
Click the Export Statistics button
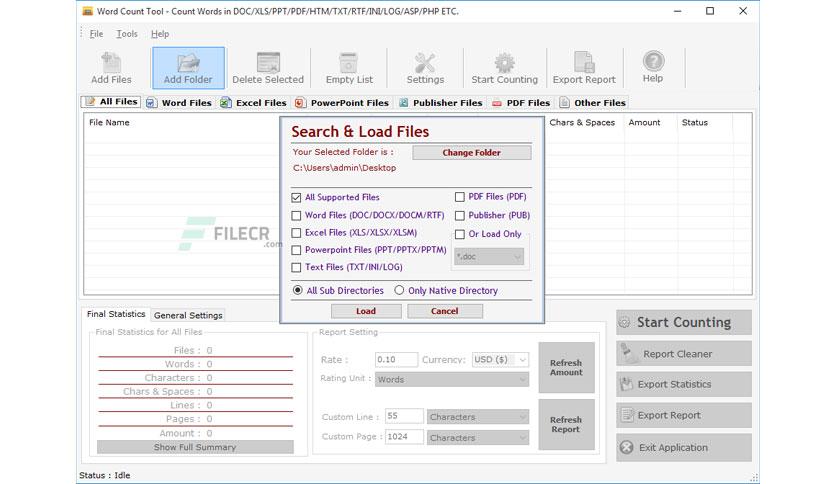tap(684, 384)
